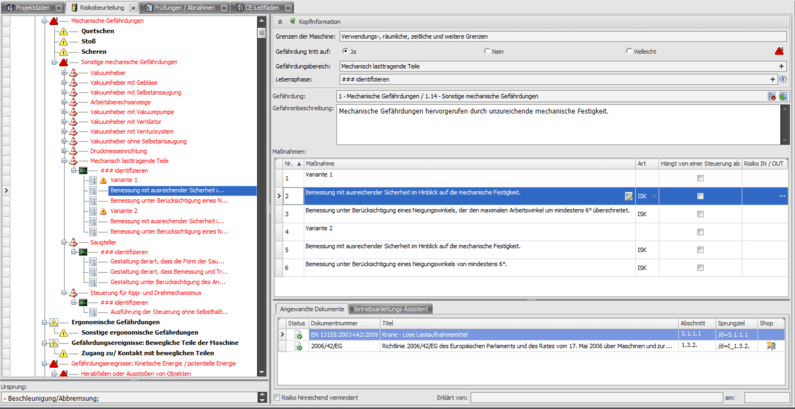Click the cone icon next to Druckmesseinrichtung
This screenshot has height=409, width=795.
pyautogui.click(x=73, y=151)
